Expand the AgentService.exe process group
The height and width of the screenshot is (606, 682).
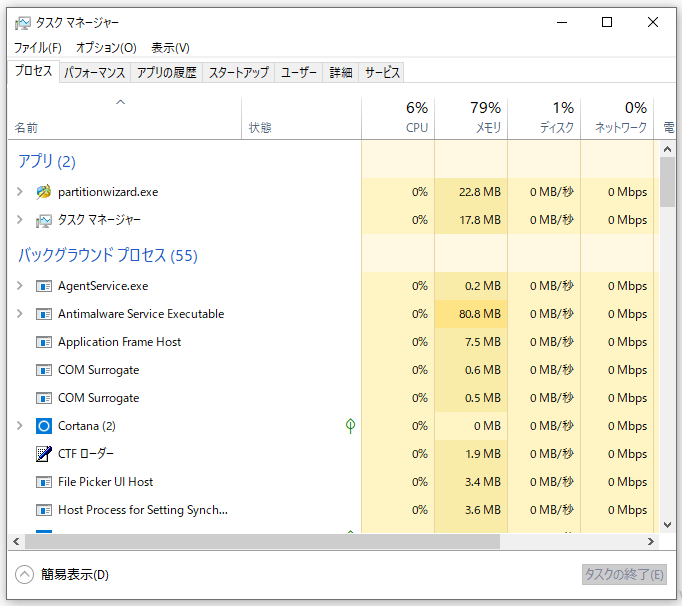pos(20,286)
